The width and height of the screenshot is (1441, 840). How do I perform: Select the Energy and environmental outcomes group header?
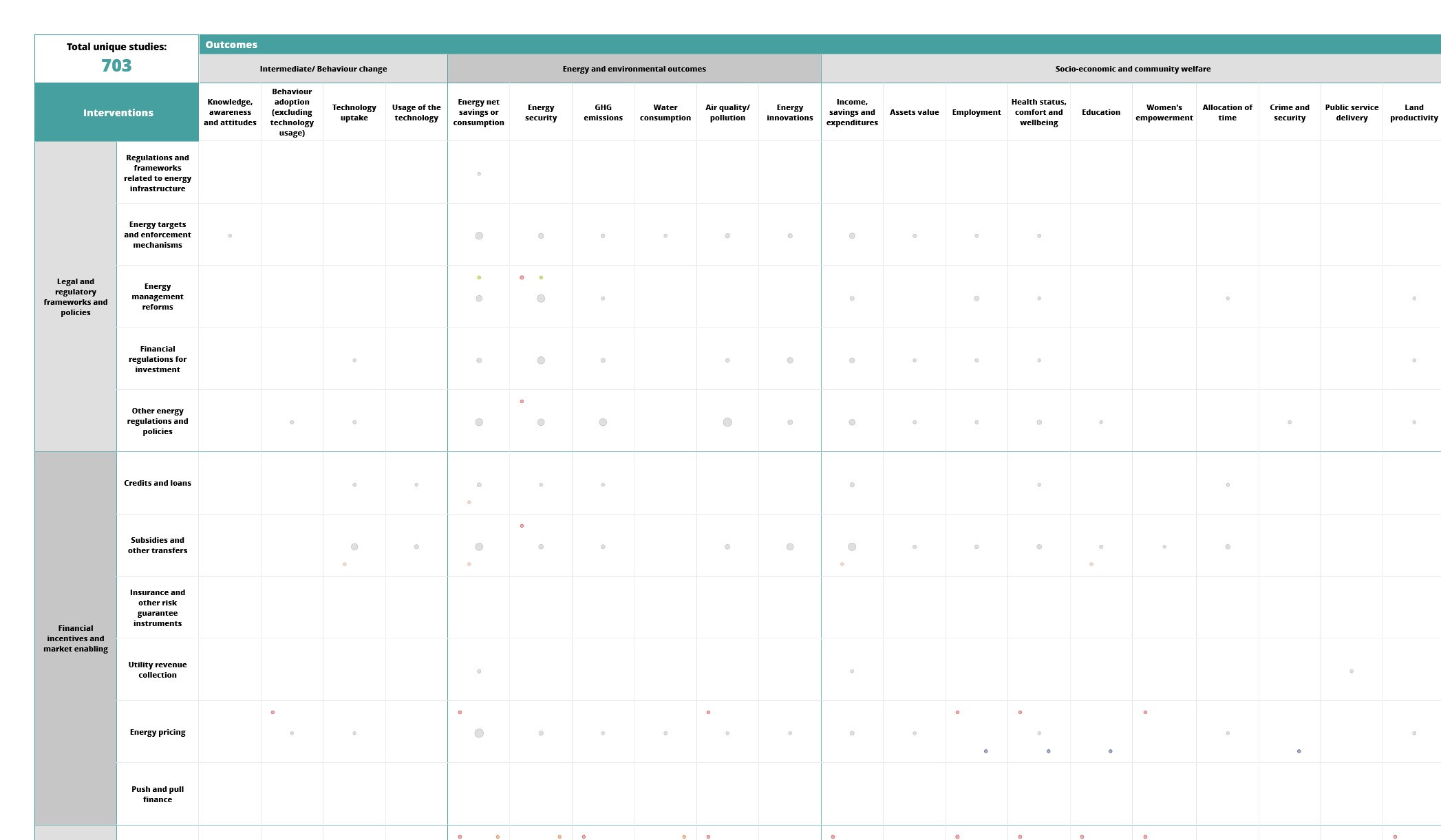pyautogui.click(x=634, y=69)
